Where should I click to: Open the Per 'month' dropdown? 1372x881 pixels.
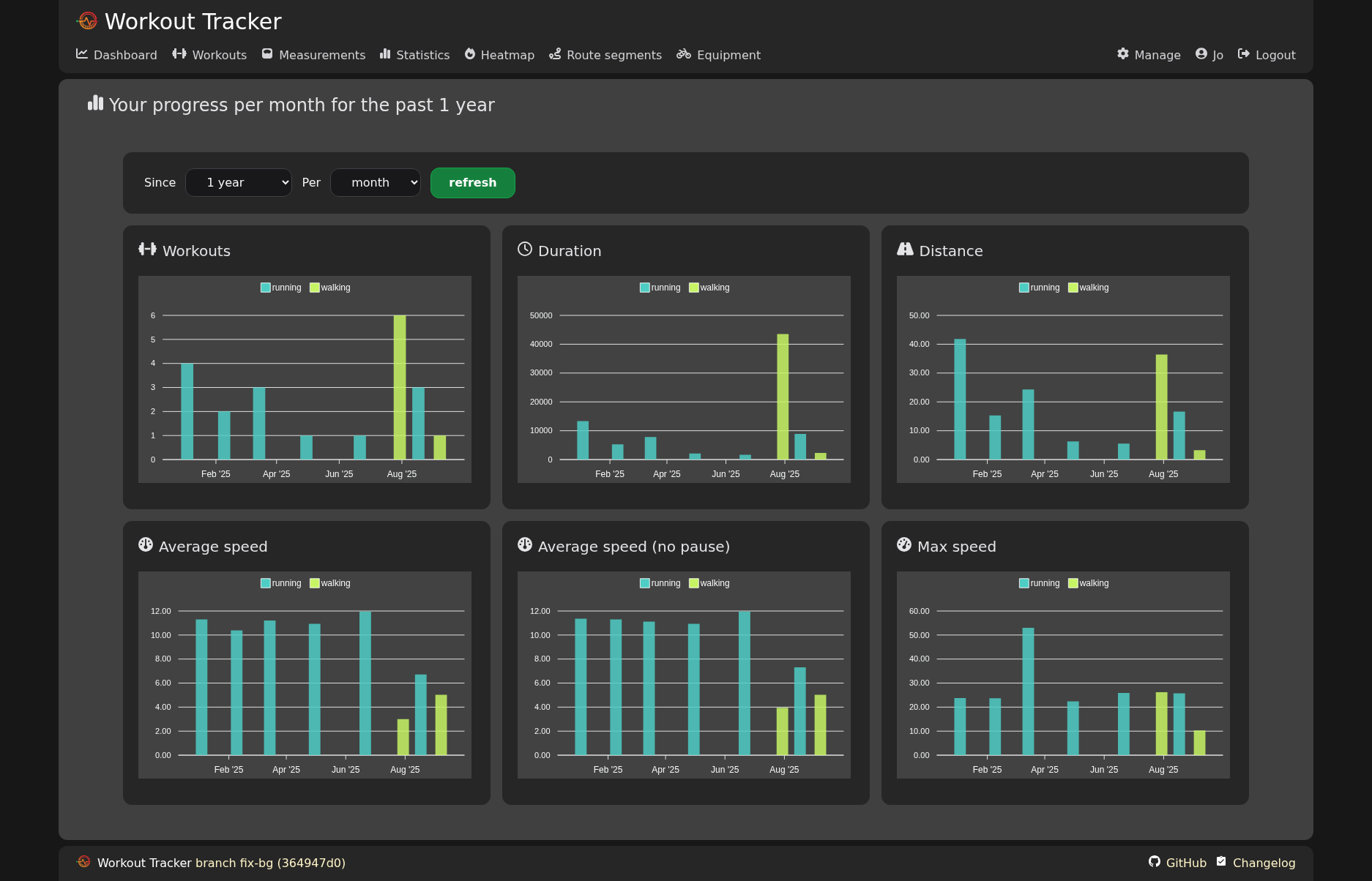click(x=376, y=183)
